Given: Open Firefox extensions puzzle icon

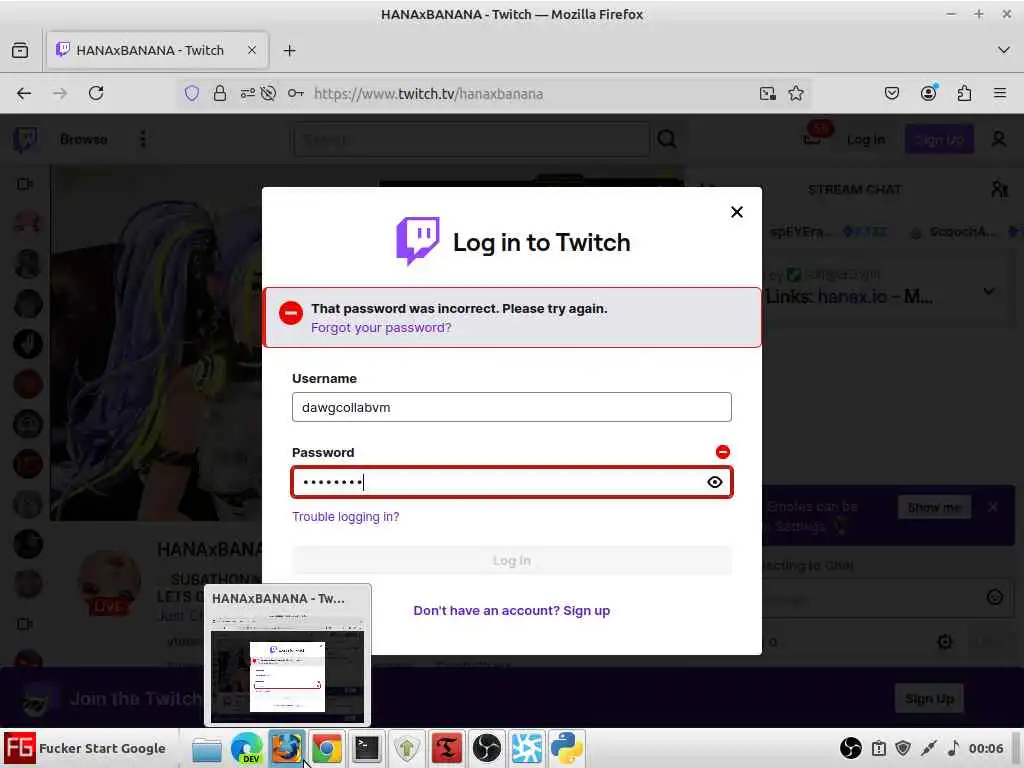Looking at the screenshot, I should click(x=964, y=93).
